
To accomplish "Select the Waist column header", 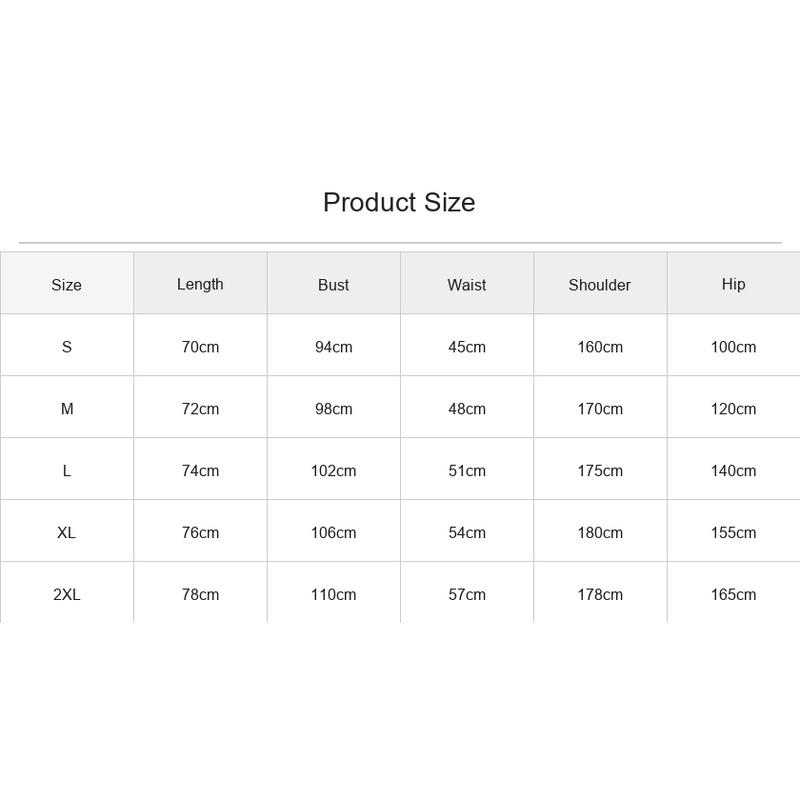I will [467, 285].
